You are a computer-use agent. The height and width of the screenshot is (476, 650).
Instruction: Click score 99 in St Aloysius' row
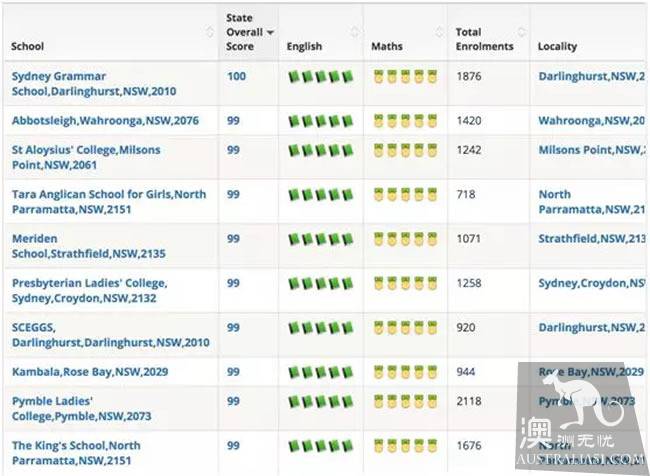(233, 150)
